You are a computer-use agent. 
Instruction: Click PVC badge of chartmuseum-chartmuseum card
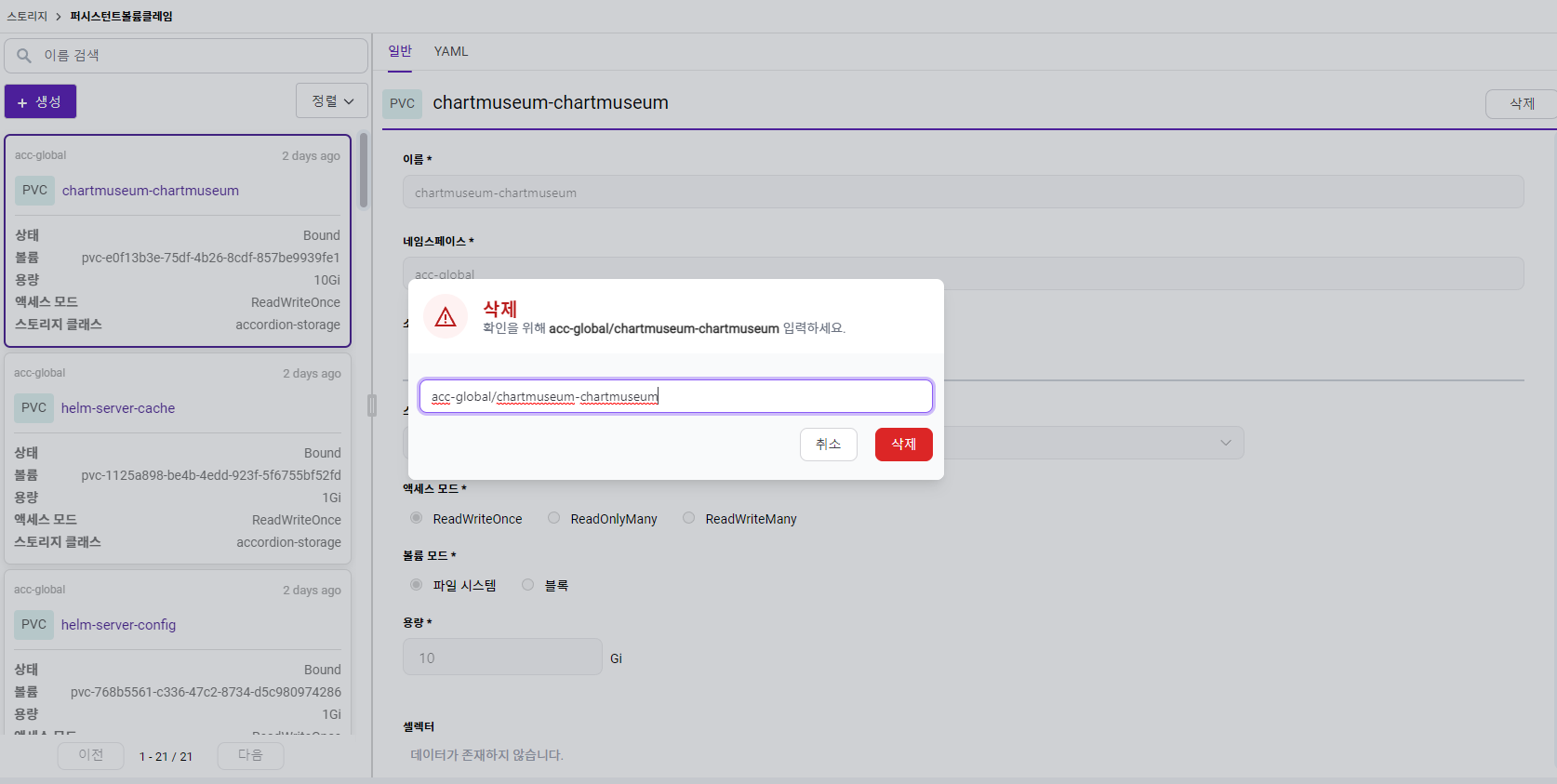[35, 191]
